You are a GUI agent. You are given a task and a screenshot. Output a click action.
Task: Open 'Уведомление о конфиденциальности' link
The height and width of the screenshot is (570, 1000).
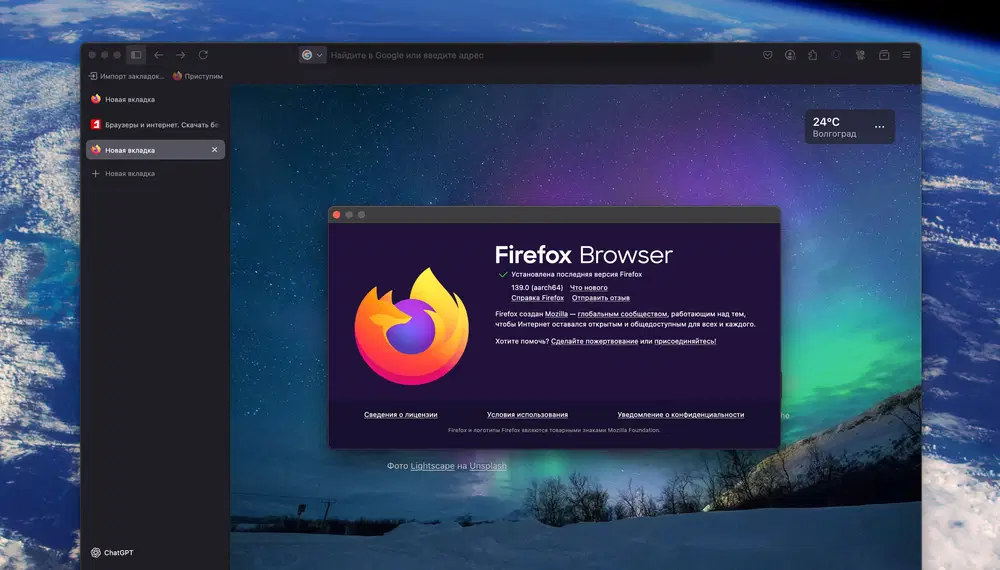pos(680,414)
